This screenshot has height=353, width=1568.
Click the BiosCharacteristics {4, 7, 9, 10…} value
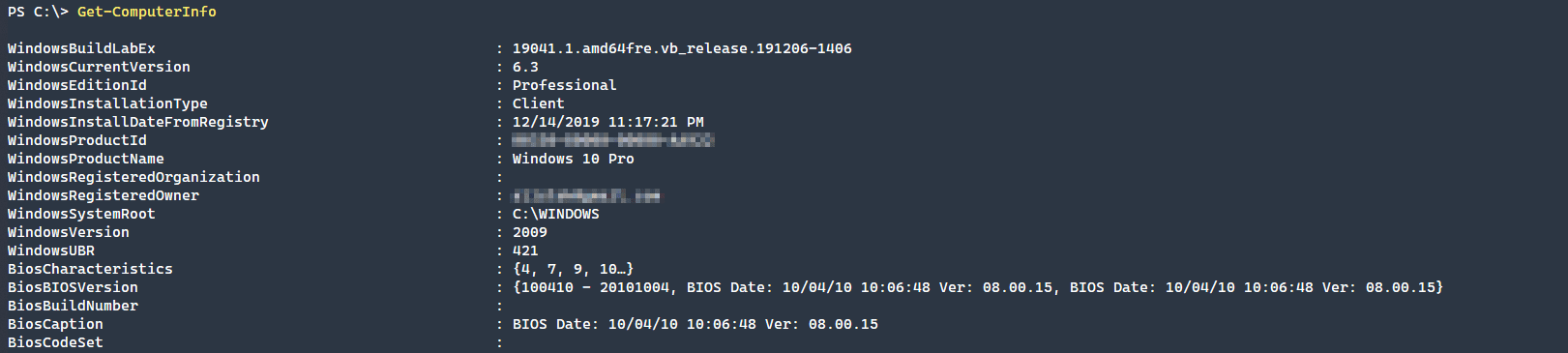tap(574, 269)
